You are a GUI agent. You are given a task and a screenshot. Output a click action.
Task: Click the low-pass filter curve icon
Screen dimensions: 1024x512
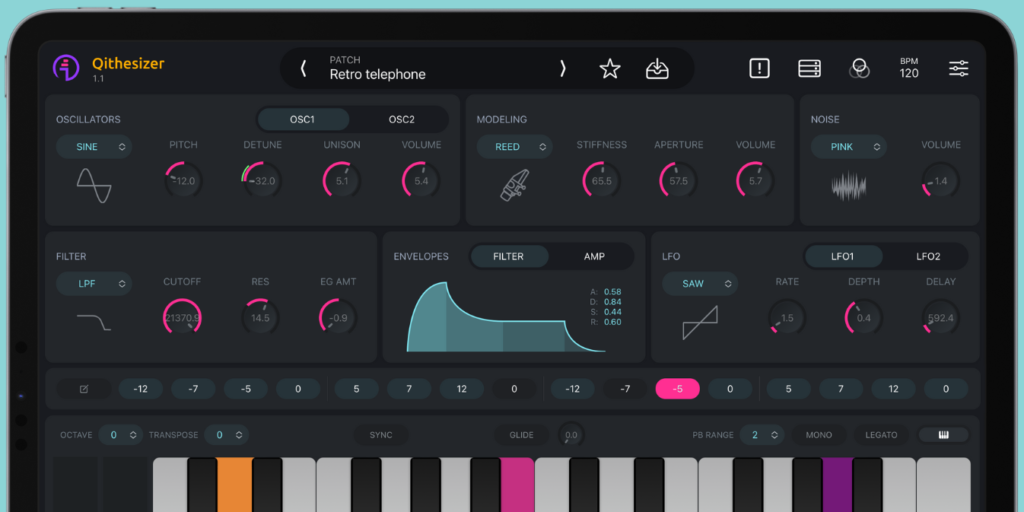point(94,321)
